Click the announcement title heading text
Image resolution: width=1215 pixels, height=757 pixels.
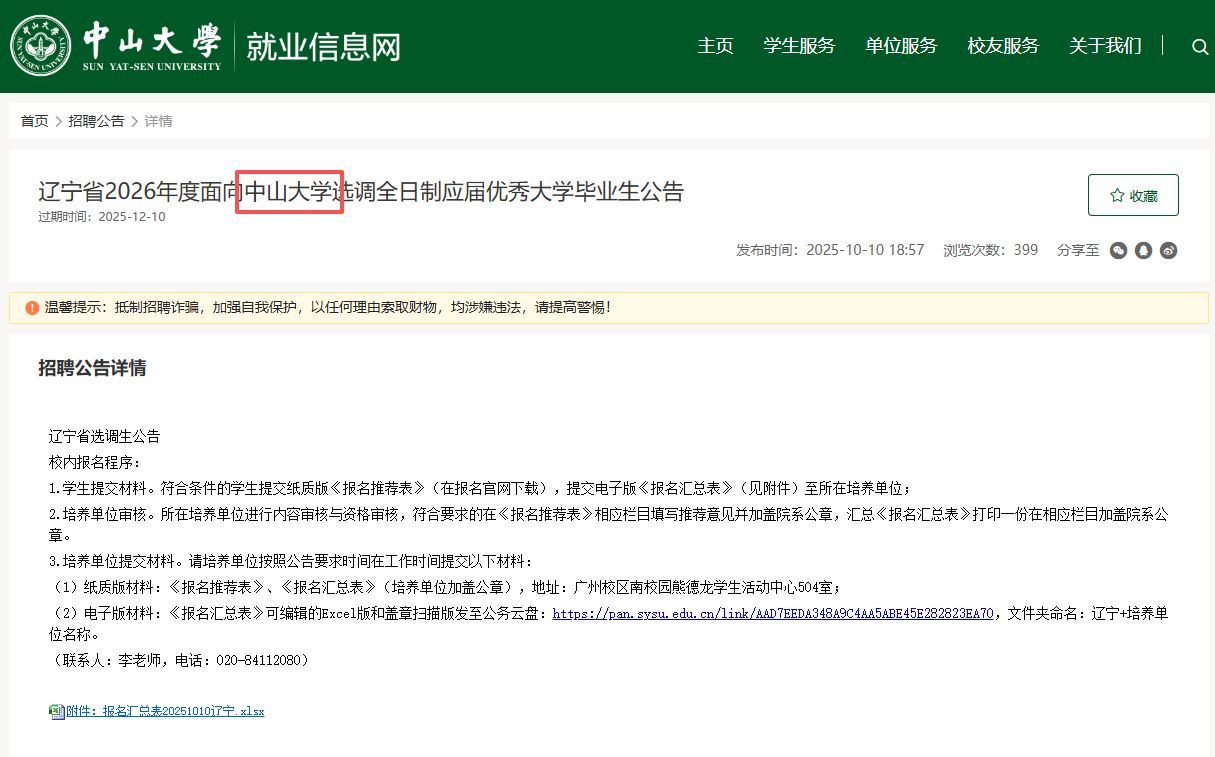click(360, 191)
